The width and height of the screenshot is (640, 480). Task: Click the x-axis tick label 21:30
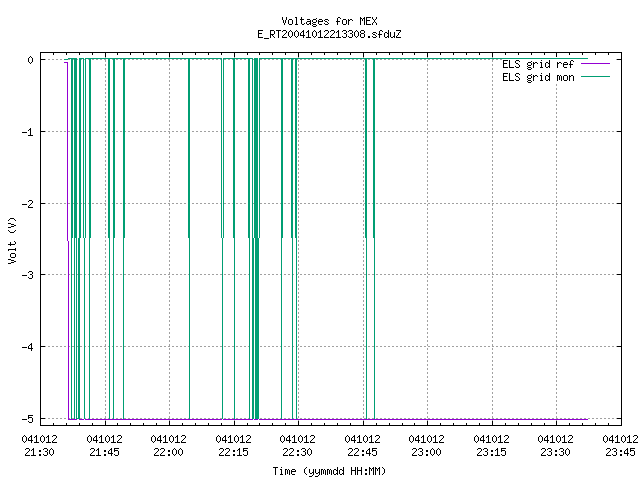[39, 452]
